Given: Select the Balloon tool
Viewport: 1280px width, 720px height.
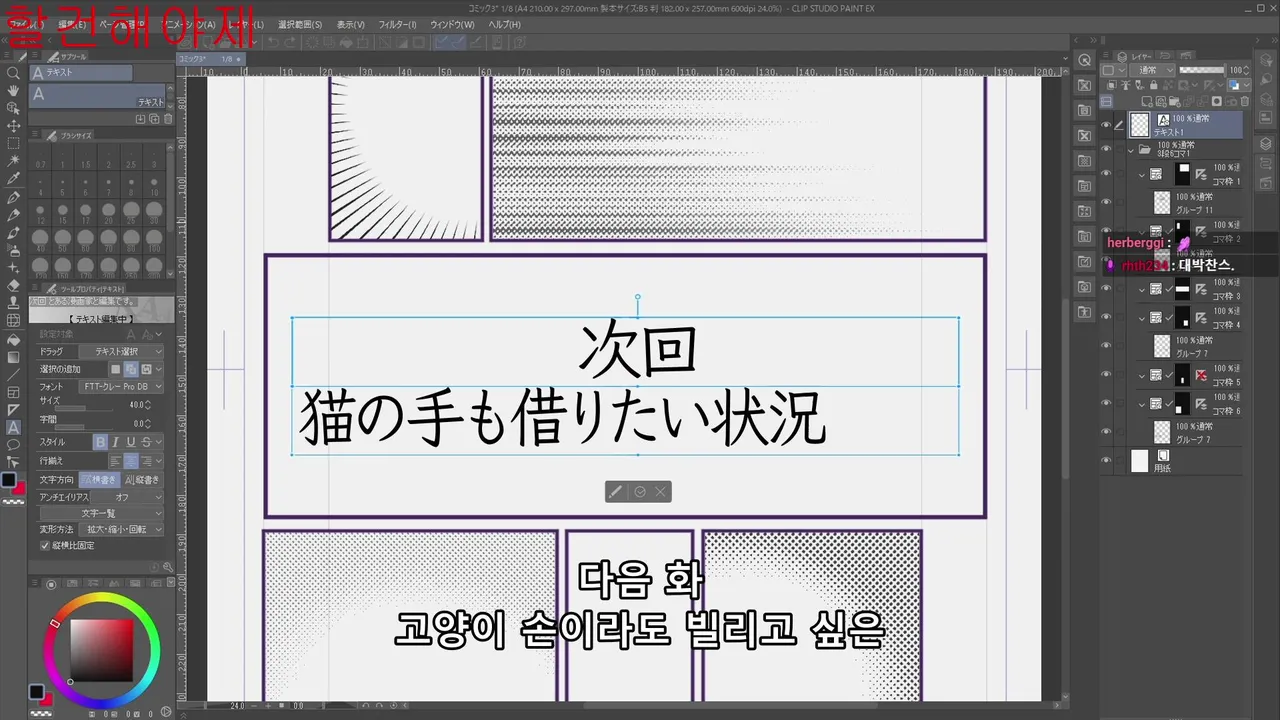Looking at the screenshot, I should (13, 445).
